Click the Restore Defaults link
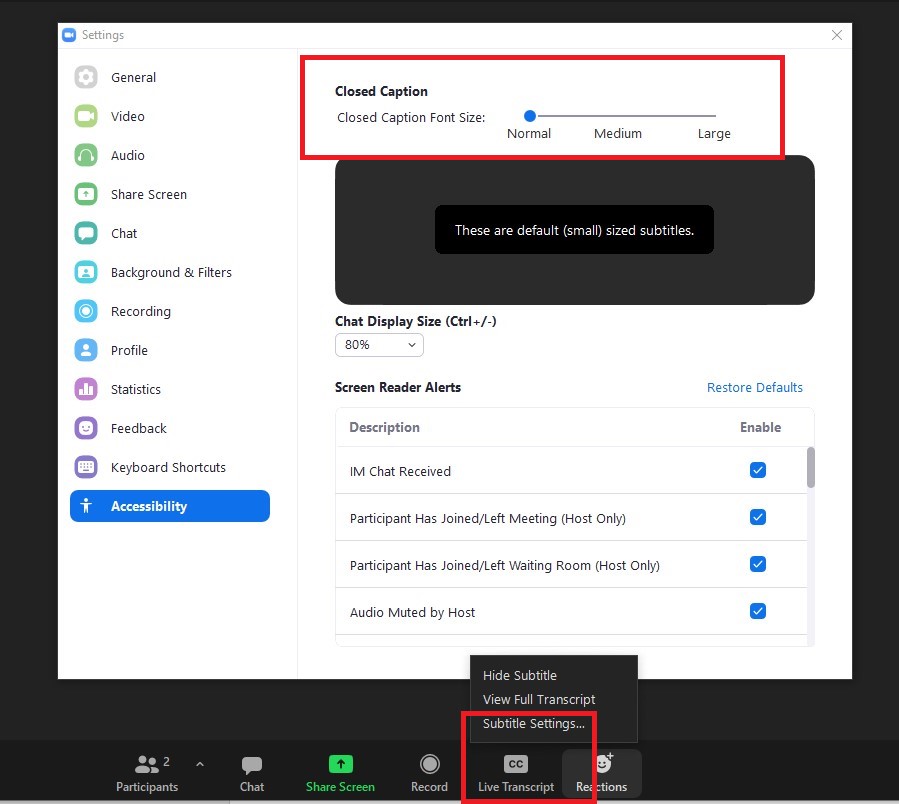Viewport: 899px width, 804px height. [755, 388]
